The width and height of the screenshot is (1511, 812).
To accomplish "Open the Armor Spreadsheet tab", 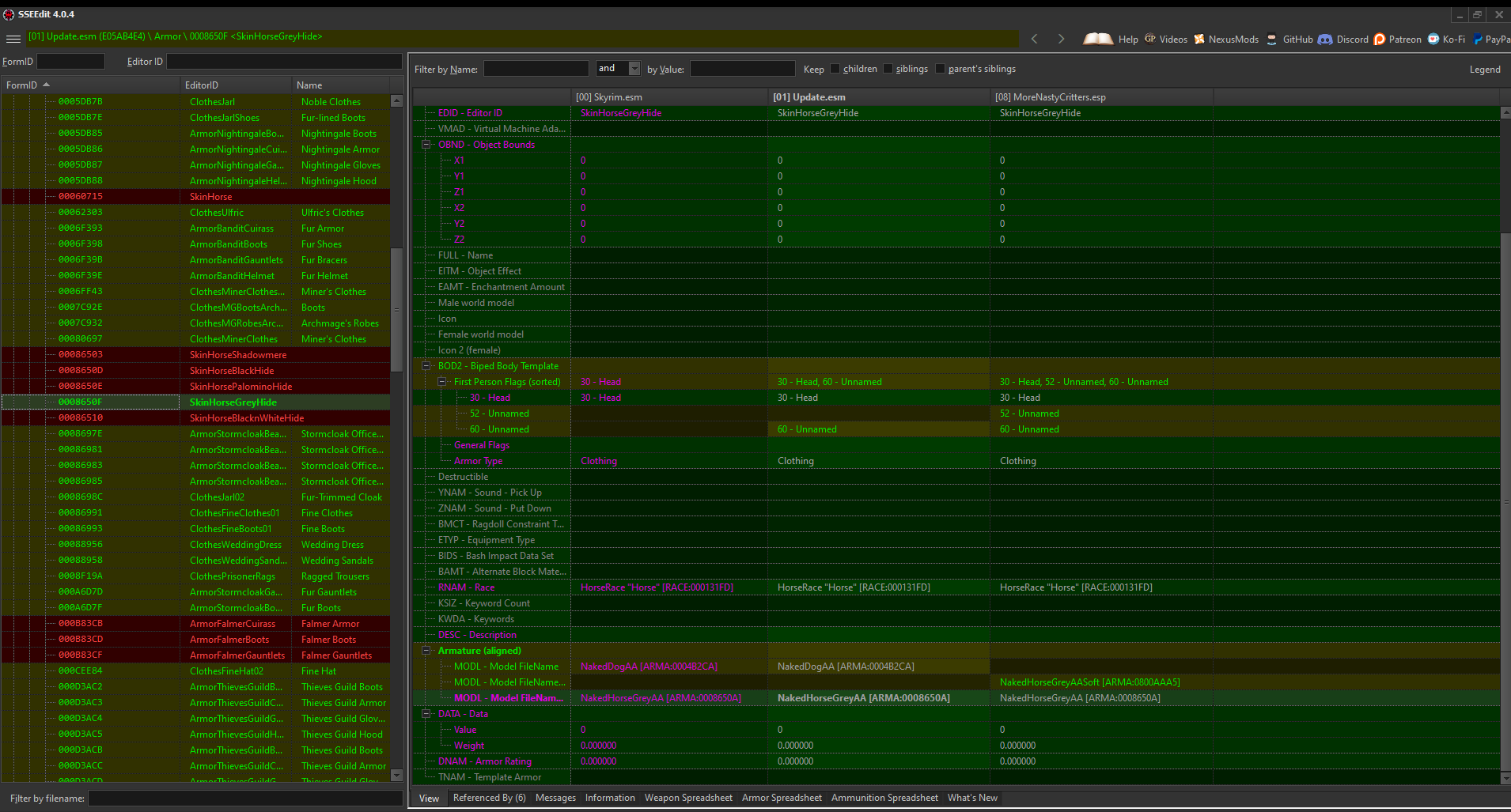I will [782, 798].
